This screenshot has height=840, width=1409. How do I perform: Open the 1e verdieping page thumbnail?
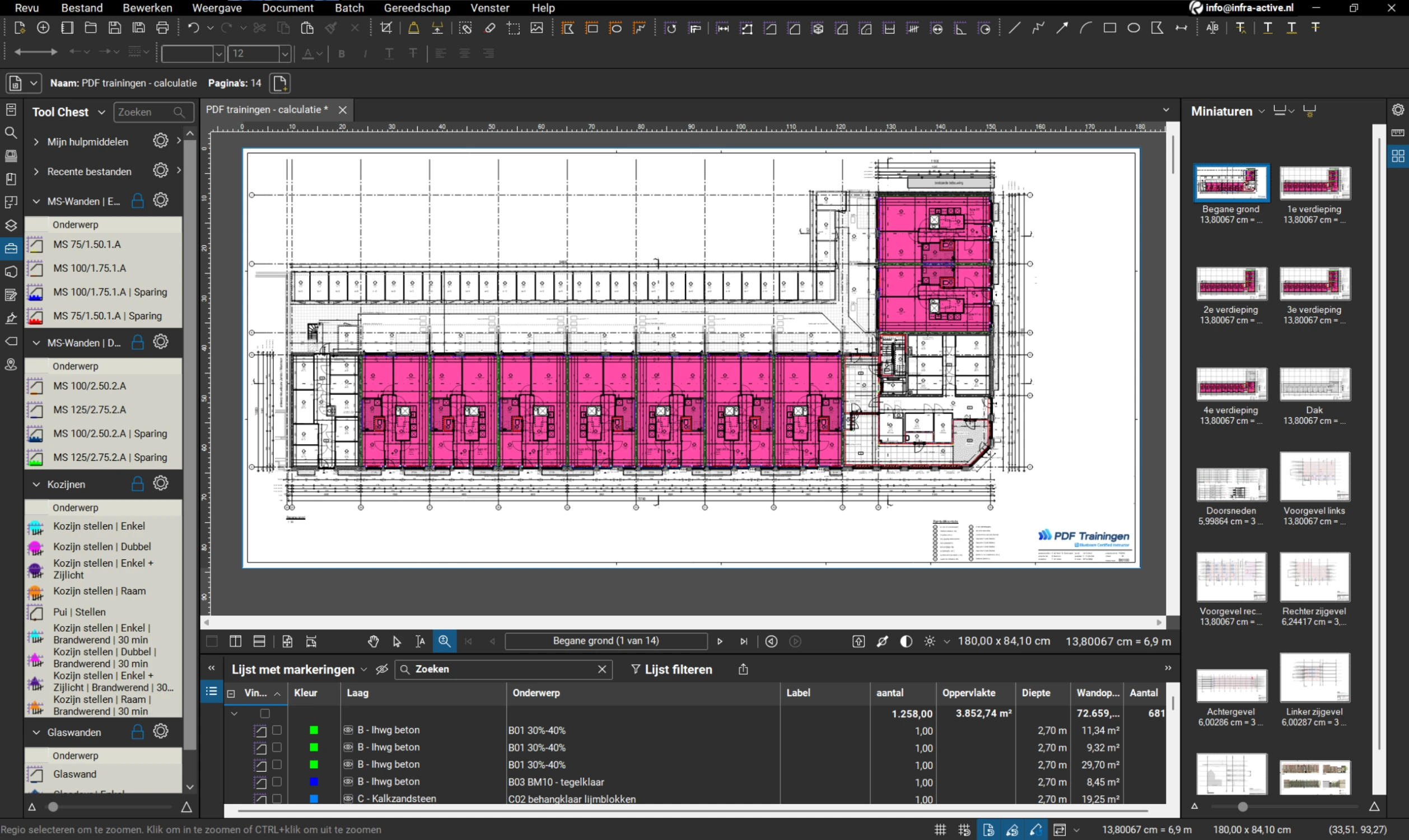tap(1314, 183)
